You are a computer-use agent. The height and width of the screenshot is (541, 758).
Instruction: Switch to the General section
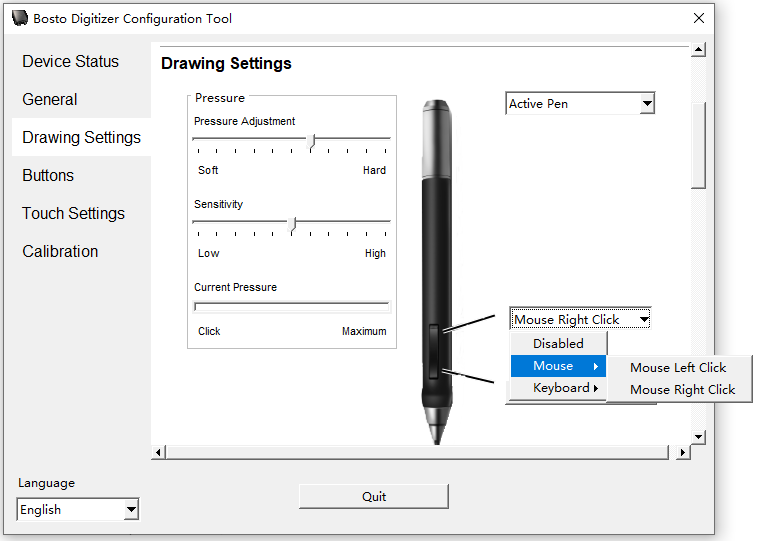[x=49, y=99]
